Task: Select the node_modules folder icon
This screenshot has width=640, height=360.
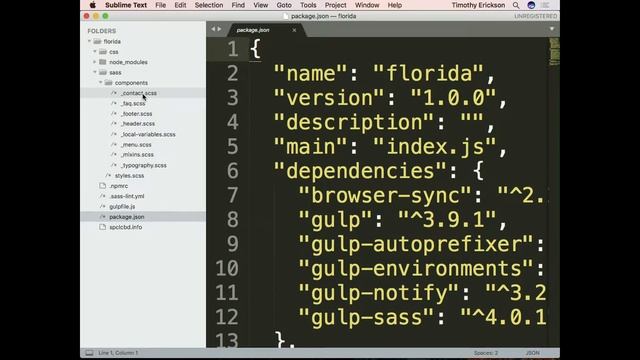Action: click(x=103, y=62)
